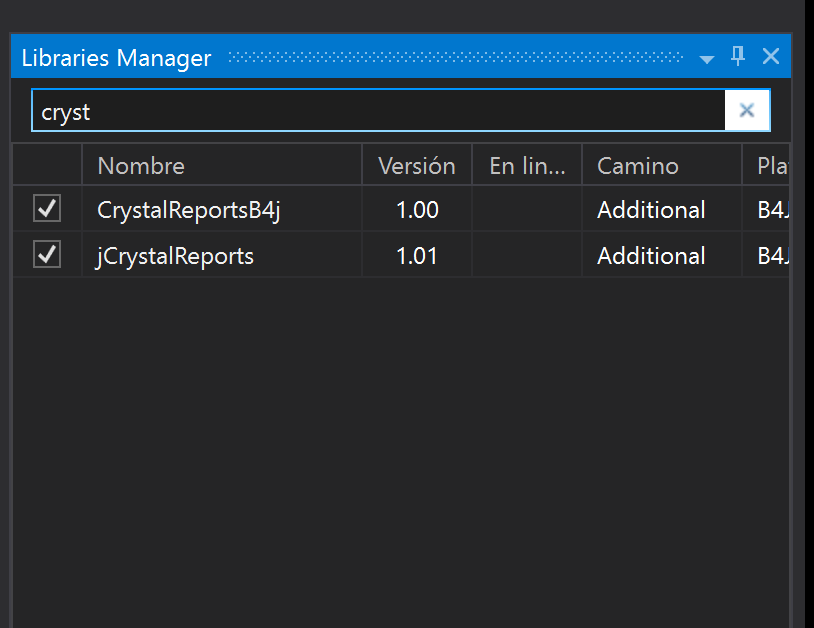814x628 pixels.
Task: Click the partially visible Pla... column header
Action: click(773, 166)
